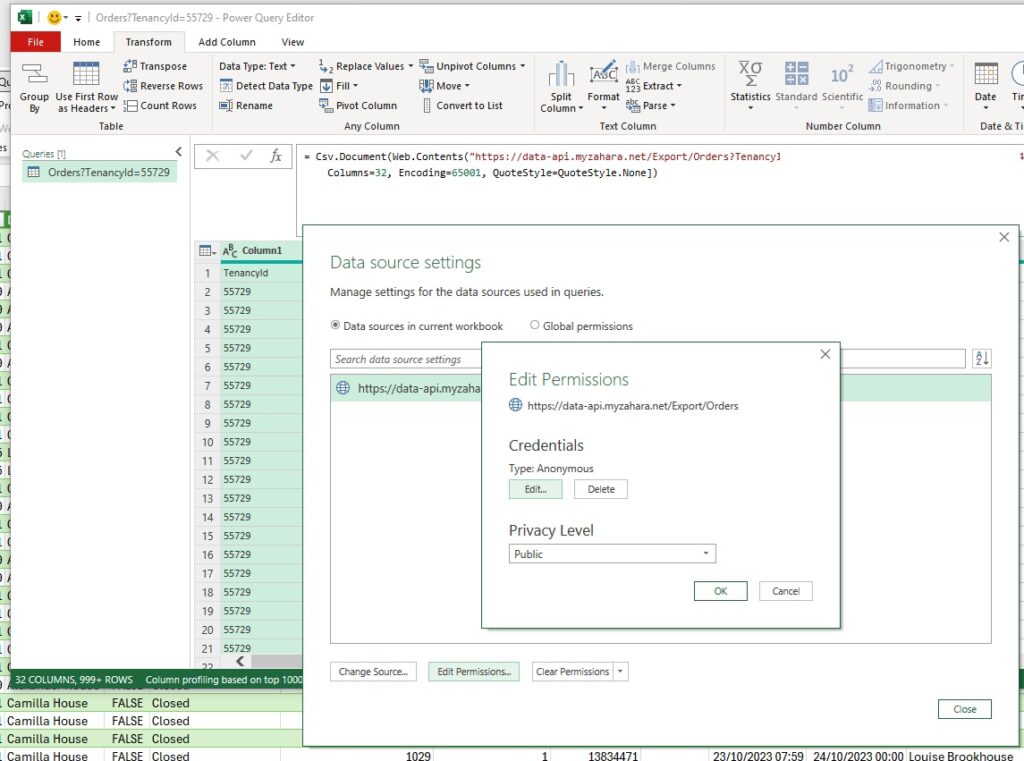Click the formula bar fx icon
Screen dimensions: 1024x761
pos(276,155)
